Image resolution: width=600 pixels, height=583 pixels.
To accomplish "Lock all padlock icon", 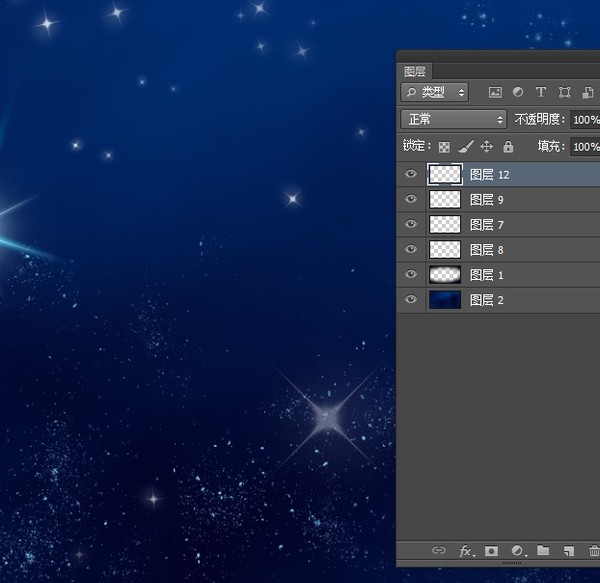I will [508, 146].
